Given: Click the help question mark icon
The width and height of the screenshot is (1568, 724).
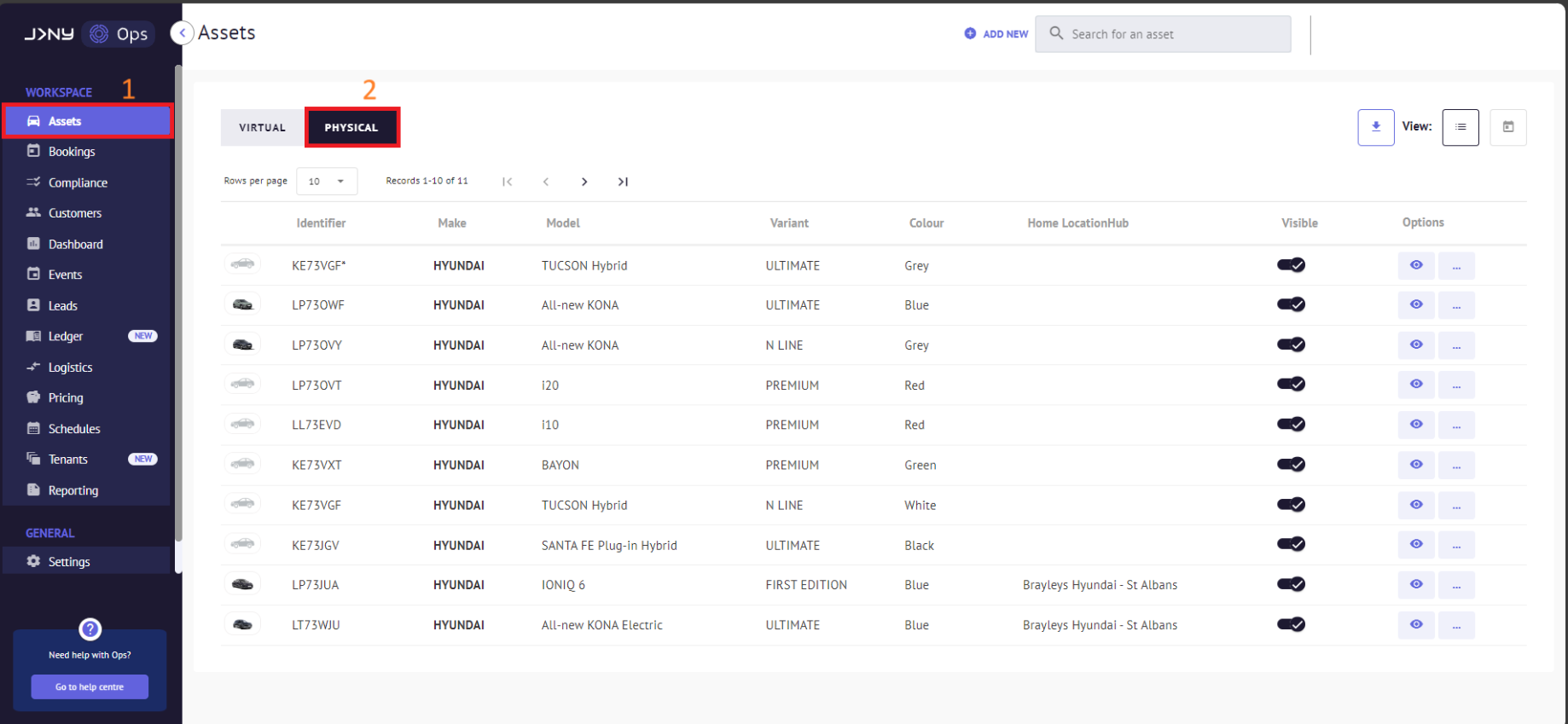Looking at the screenshot, I should tap(90, 629).
